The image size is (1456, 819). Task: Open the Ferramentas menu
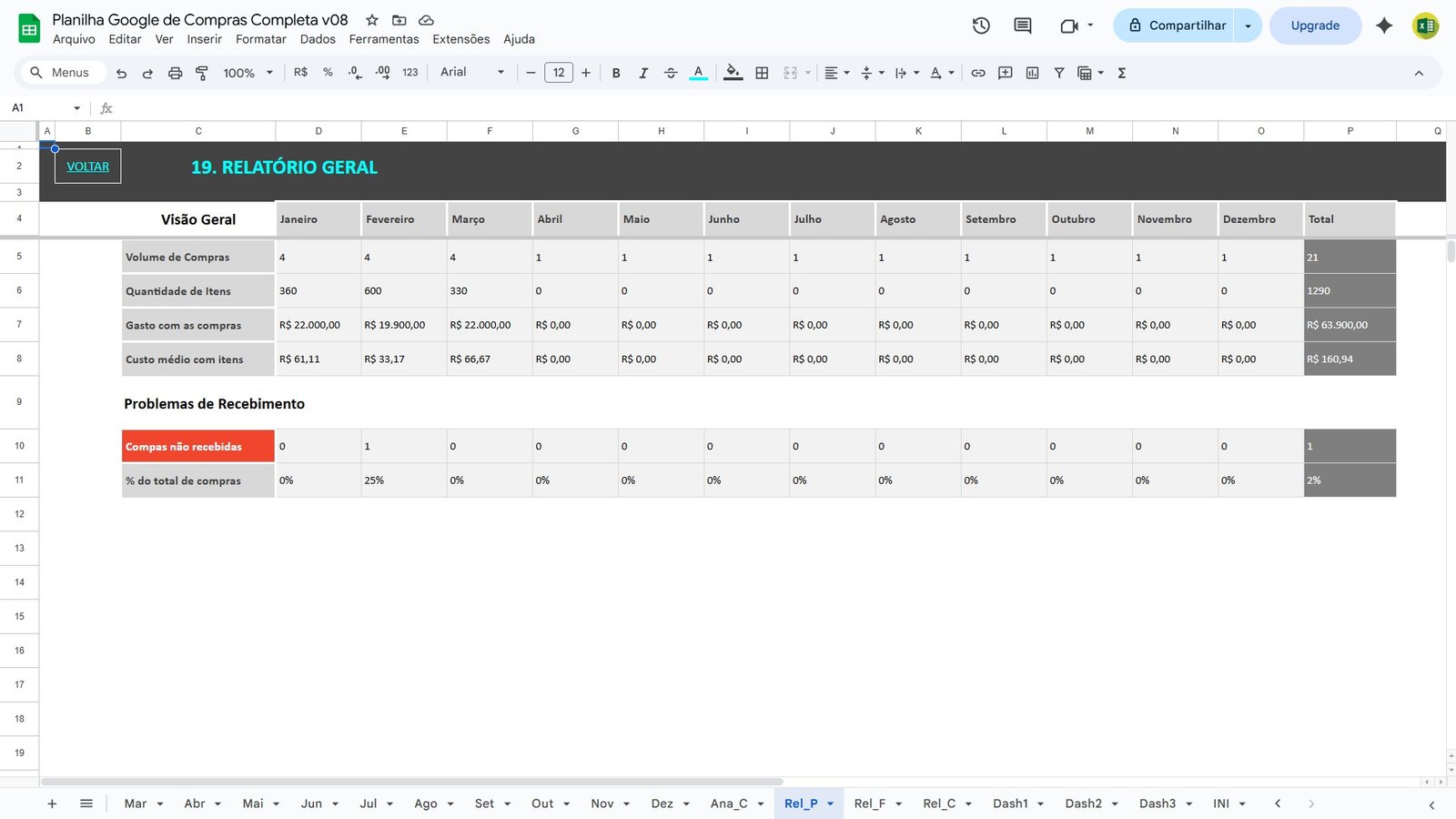384,39
